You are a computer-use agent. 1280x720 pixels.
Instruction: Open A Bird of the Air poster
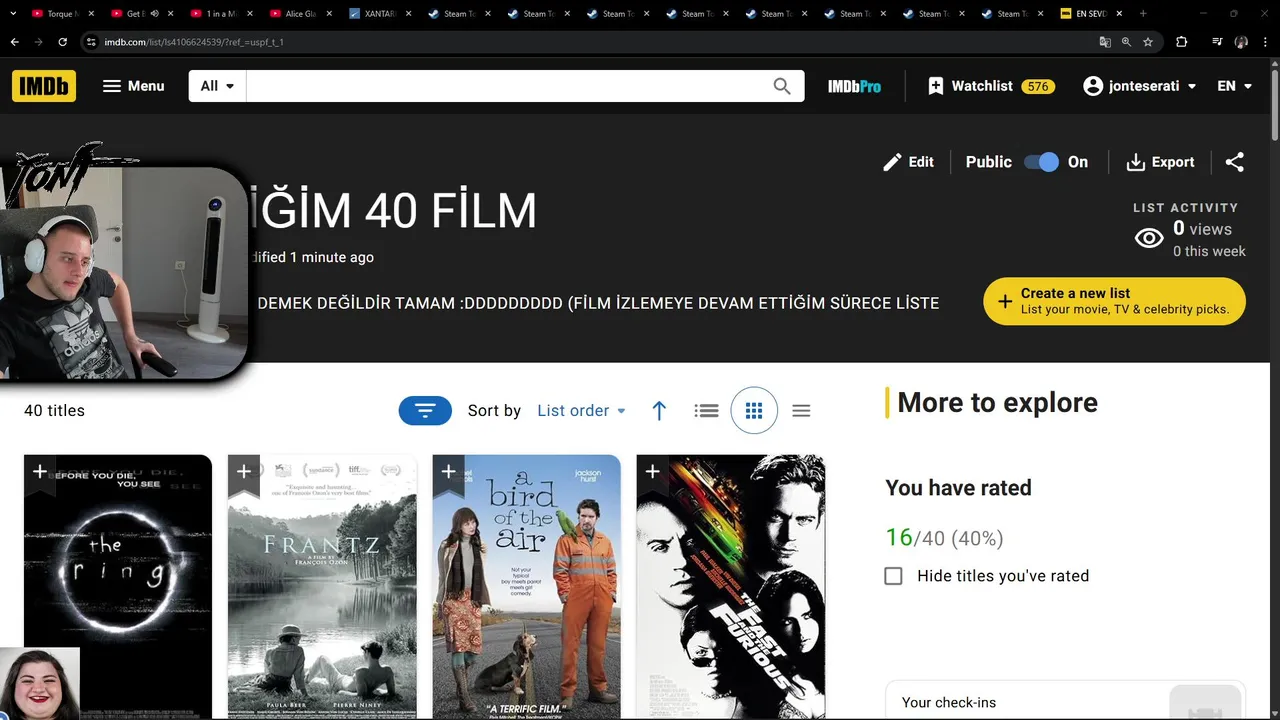526,587
